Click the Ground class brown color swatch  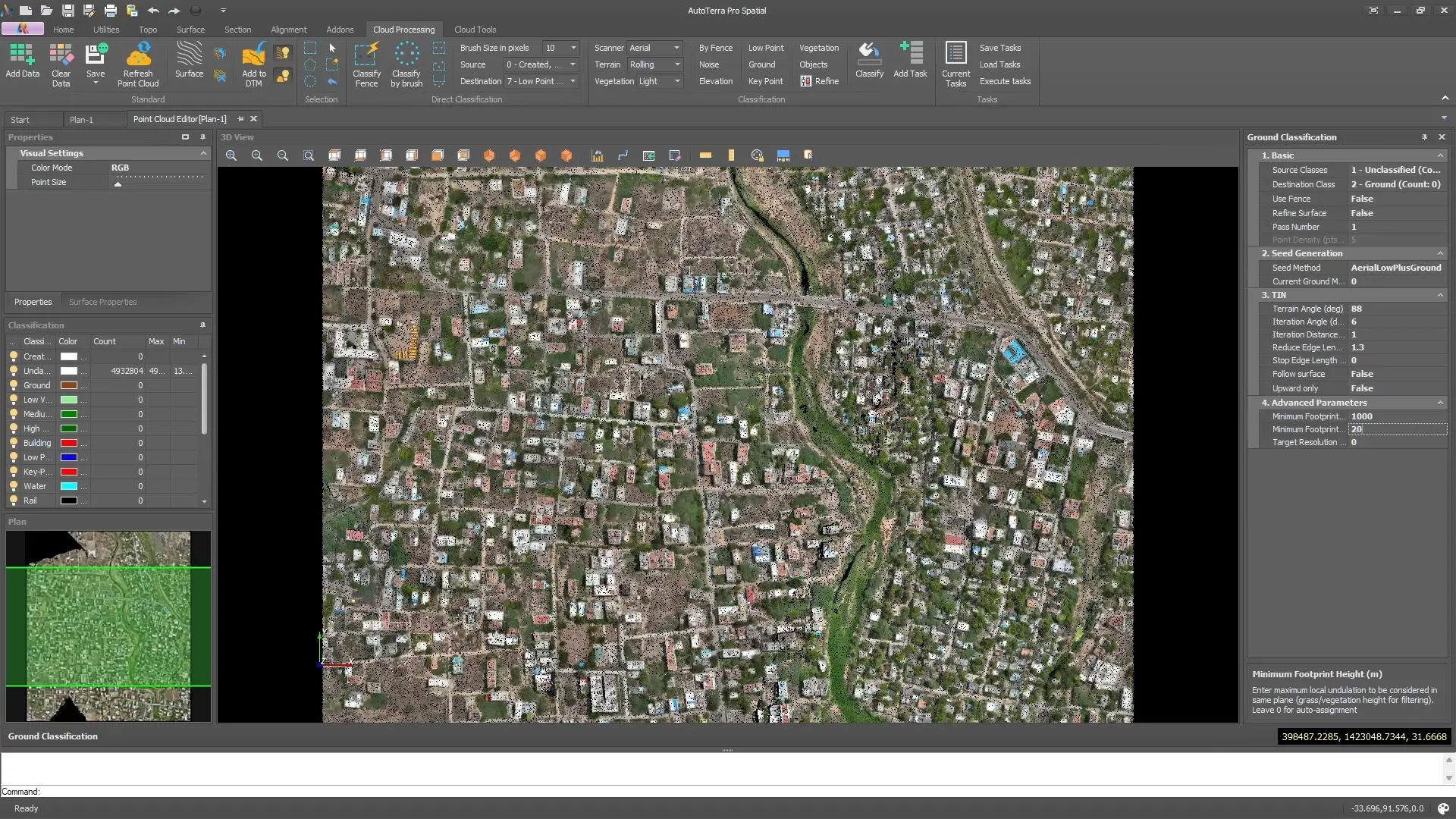69,385
